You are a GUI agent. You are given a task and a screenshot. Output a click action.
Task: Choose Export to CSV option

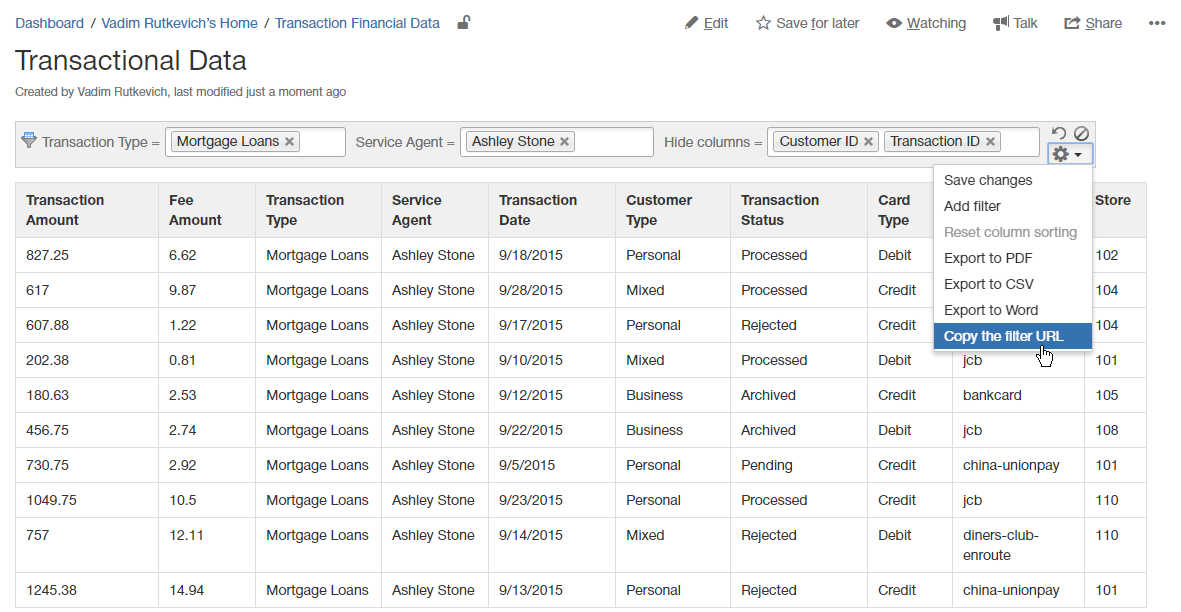[988, 284]
